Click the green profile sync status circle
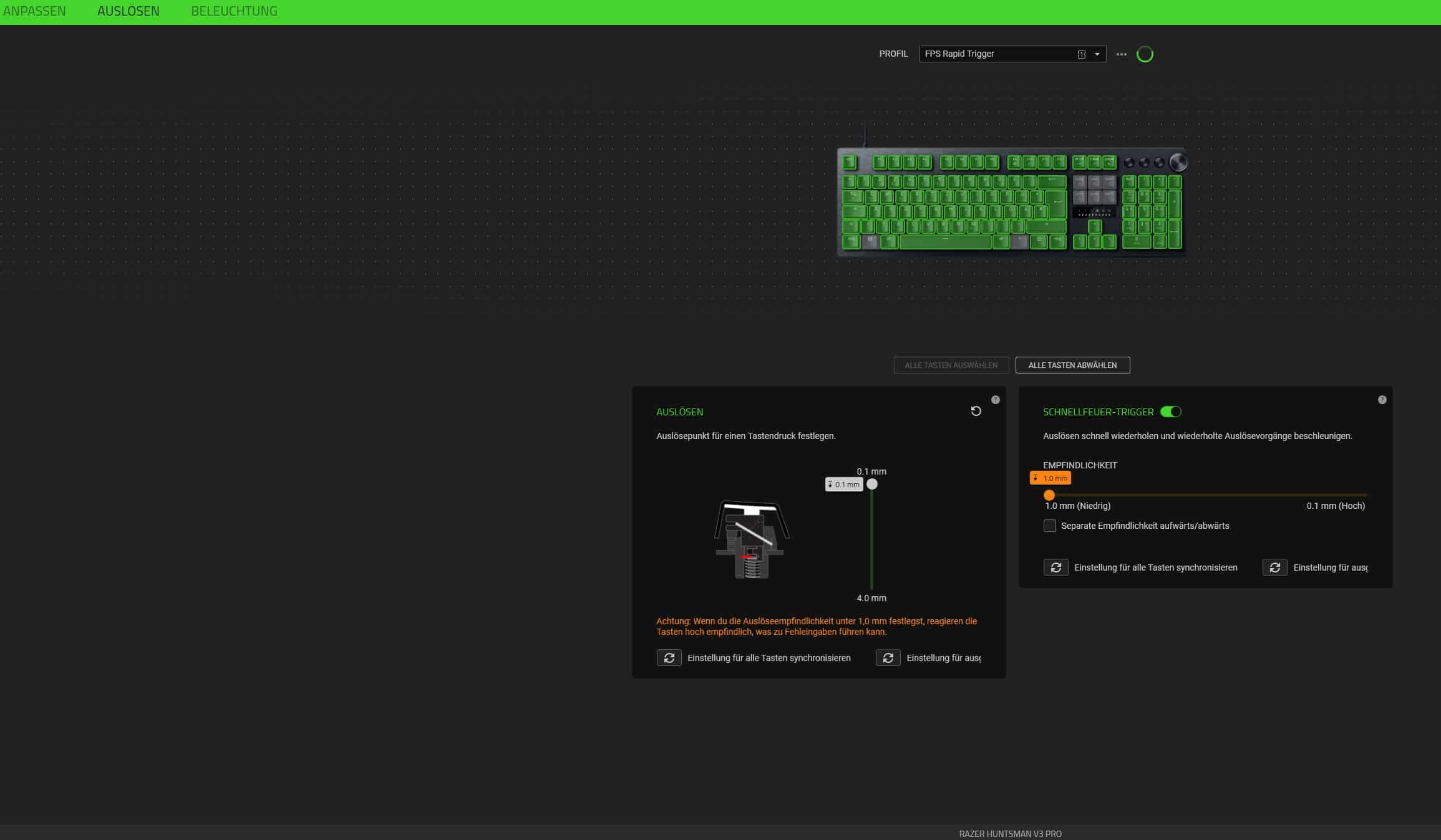Screen dimensions: 1441x840 pyautogui.click(x=1145, y=54)
